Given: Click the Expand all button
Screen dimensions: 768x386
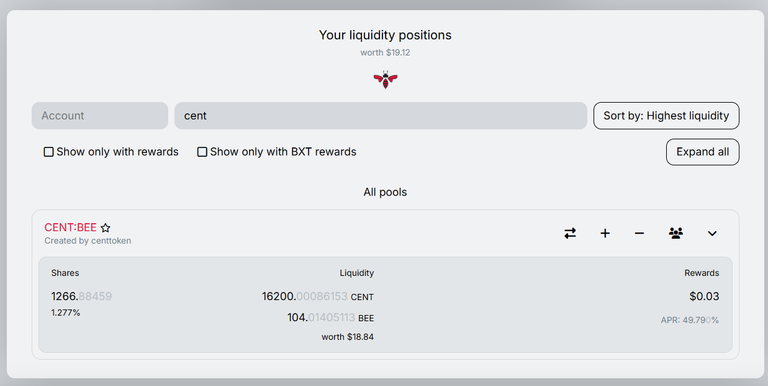Looking at the screenshot, I should (x=702, y=152).
